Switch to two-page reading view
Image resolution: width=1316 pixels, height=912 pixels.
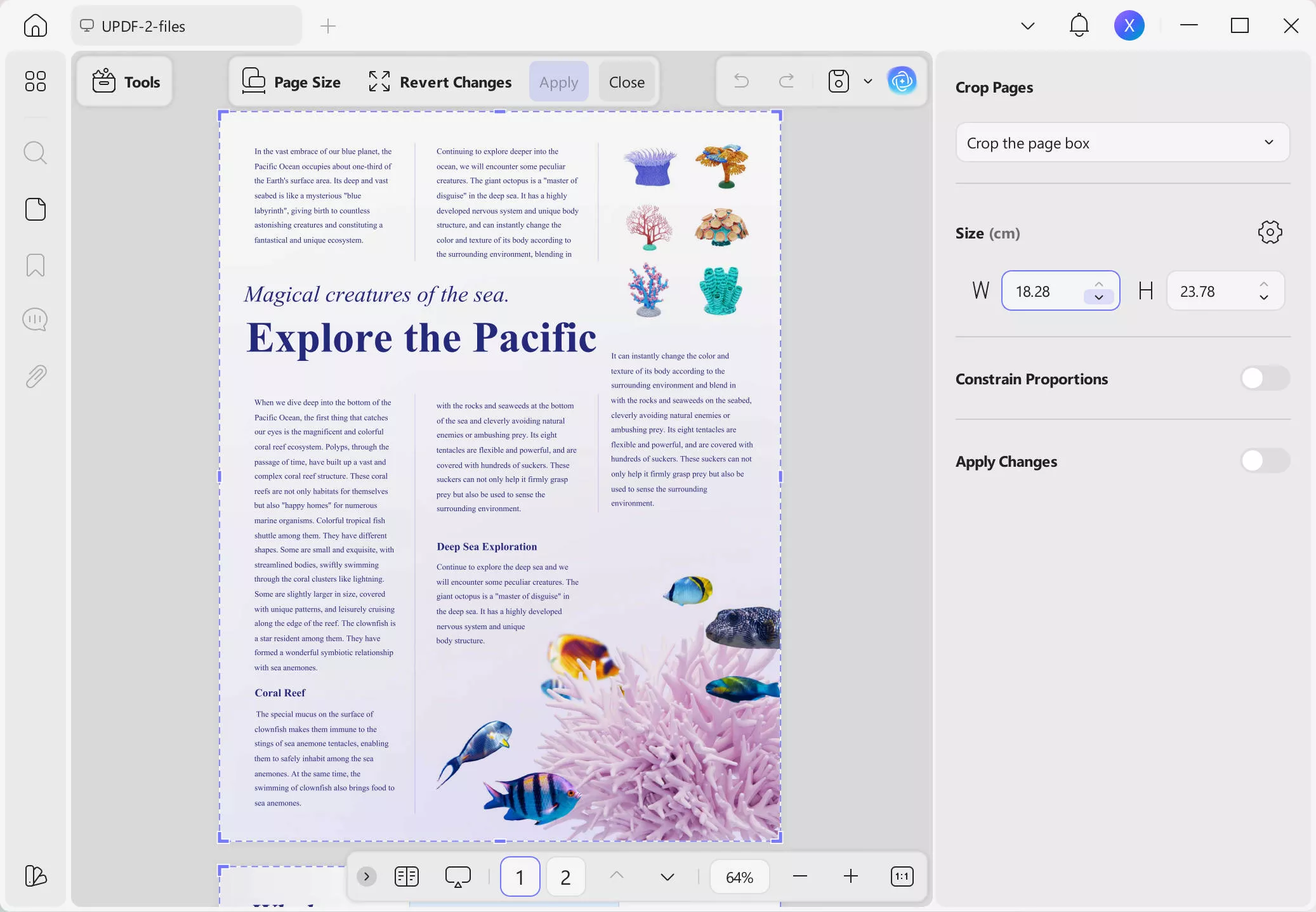click(x=407, y=876)
